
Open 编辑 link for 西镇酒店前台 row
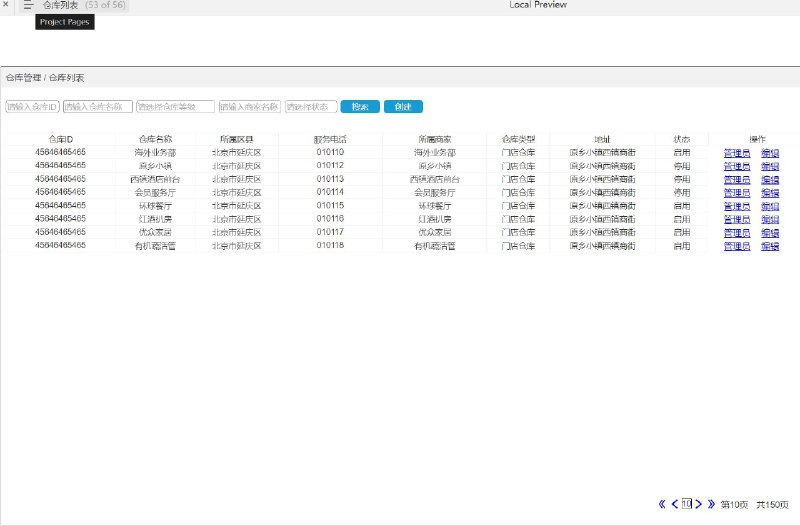(x=770, y=180)
